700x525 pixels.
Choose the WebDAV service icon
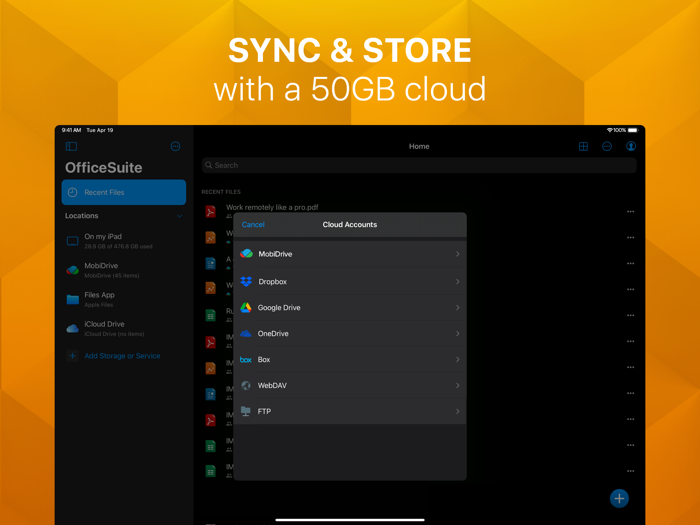click(246, 385)
